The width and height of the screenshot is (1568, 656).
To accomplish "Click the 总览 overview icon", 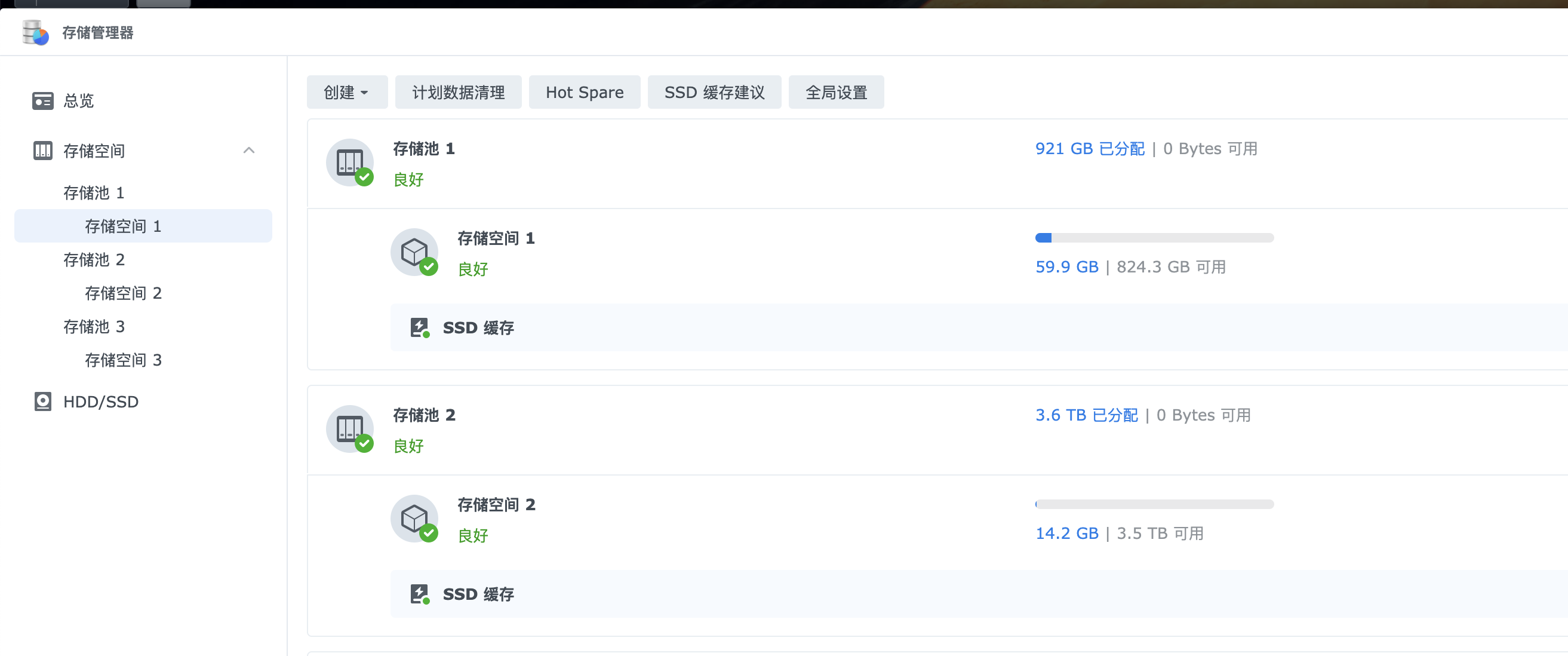I will tap(42, 100).
